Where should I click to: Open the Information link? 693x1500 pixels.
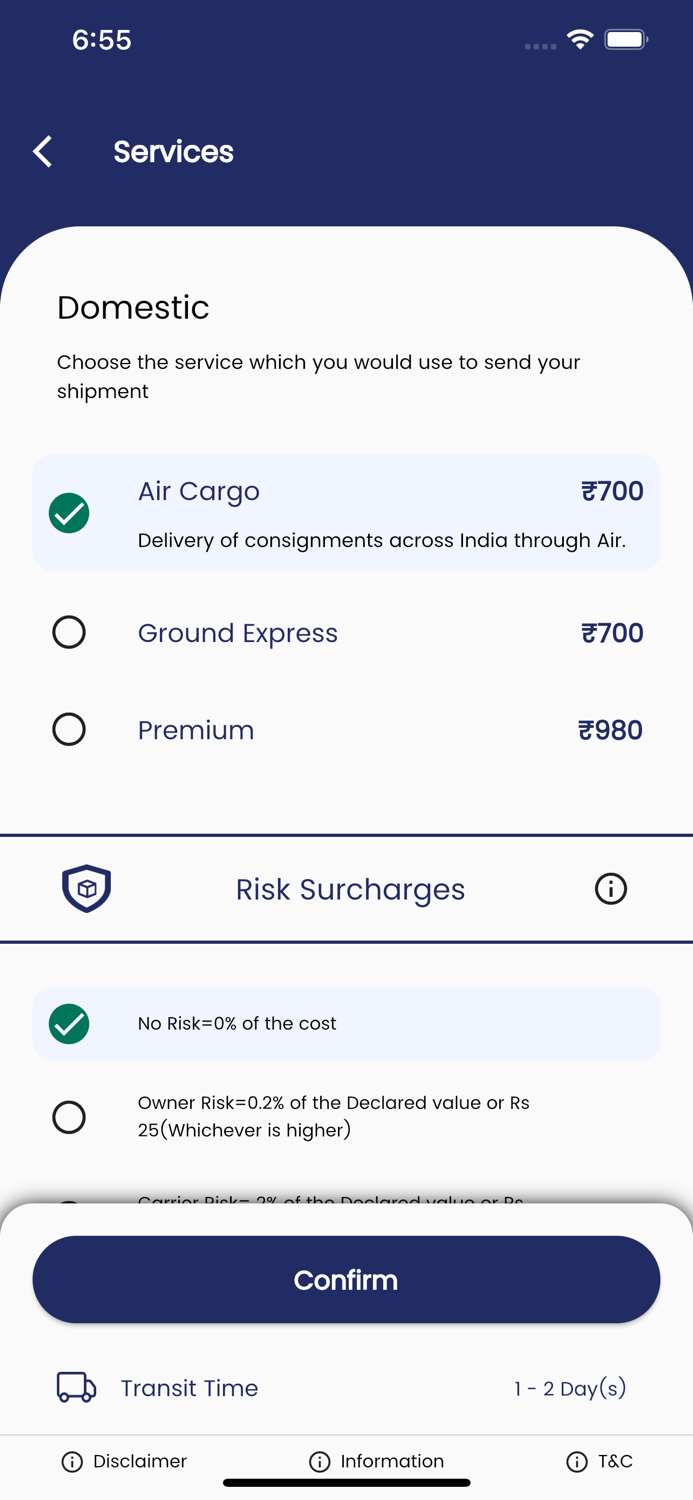pos(392,1462)
